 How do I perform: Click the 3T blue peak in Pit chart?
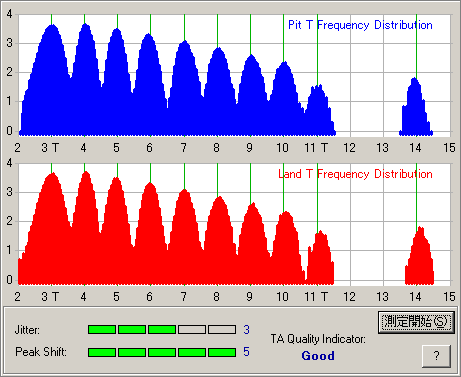[x=52, y=80]
